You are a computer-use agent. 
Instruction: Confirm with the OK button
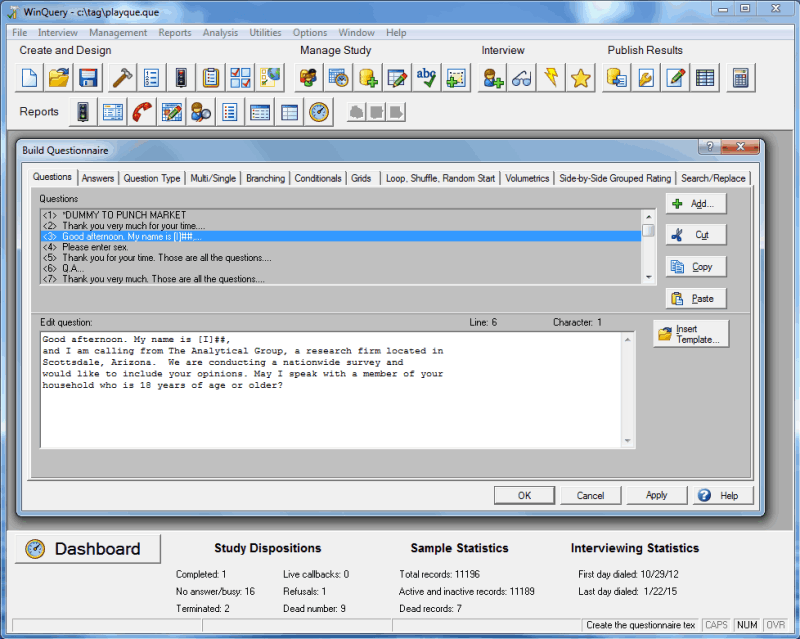pos(524,495)
